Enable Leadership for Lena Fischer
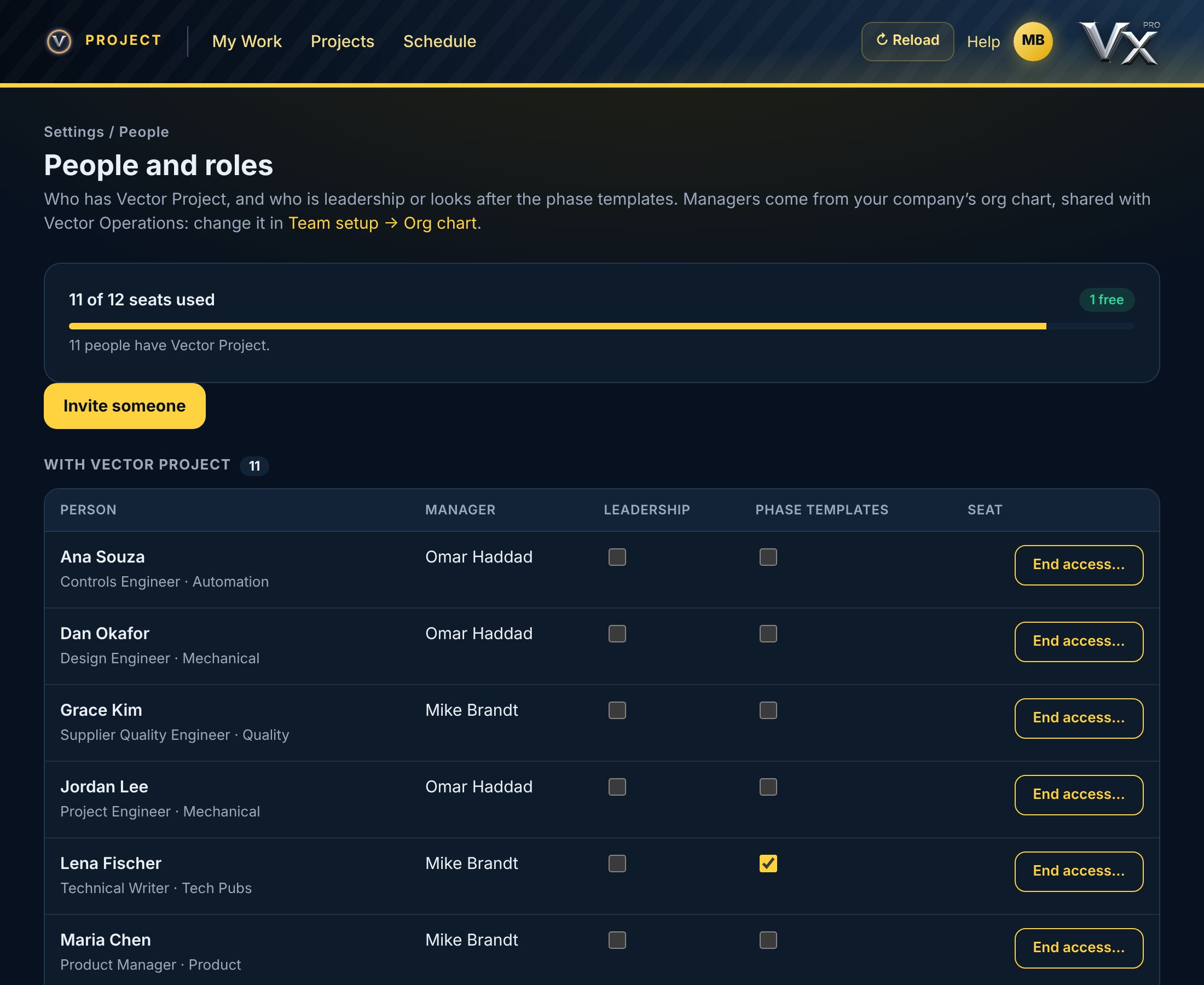This screenshot has width=1204, height=985. pyautogui.click(x=617, y=863)
